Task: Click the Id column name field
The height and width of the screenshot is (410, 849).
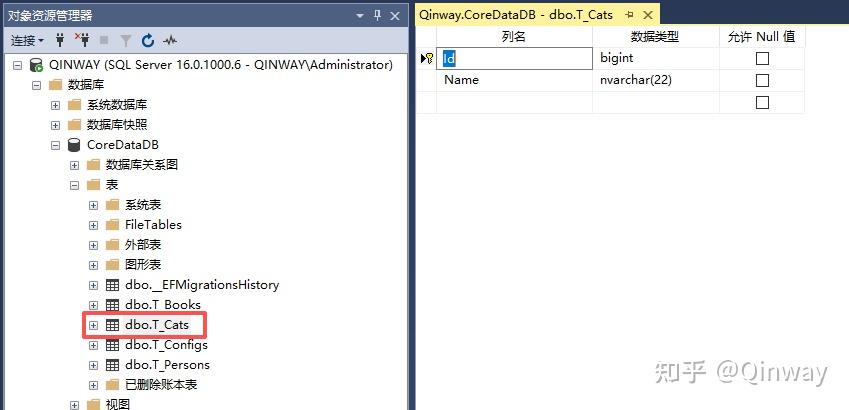Action: pos(514,58)
